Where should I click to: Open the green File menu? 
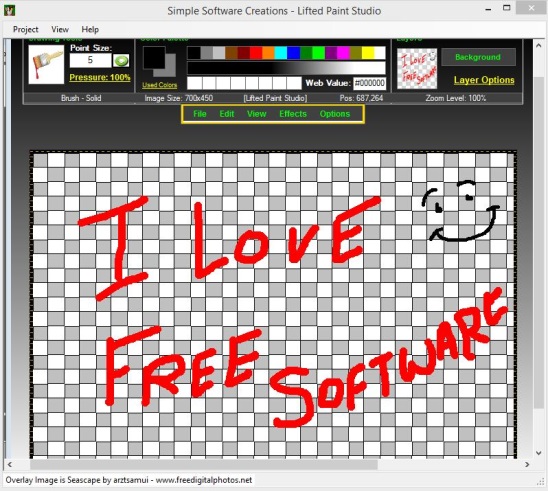tap(200, 114)
